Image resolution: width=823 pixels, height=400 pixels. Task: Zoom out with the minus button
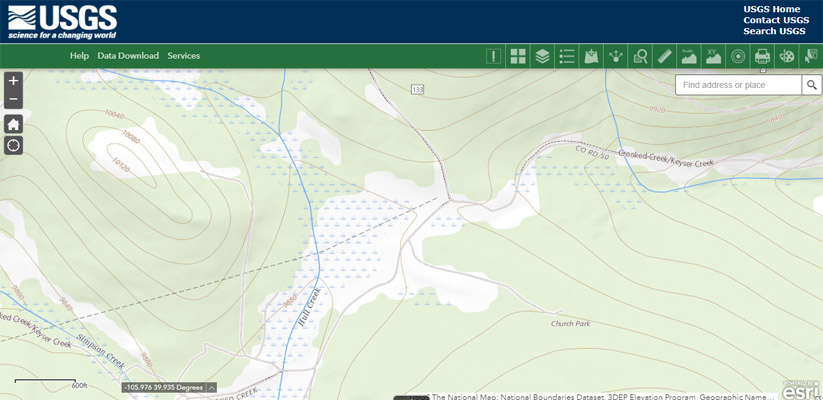coord(13,99)
